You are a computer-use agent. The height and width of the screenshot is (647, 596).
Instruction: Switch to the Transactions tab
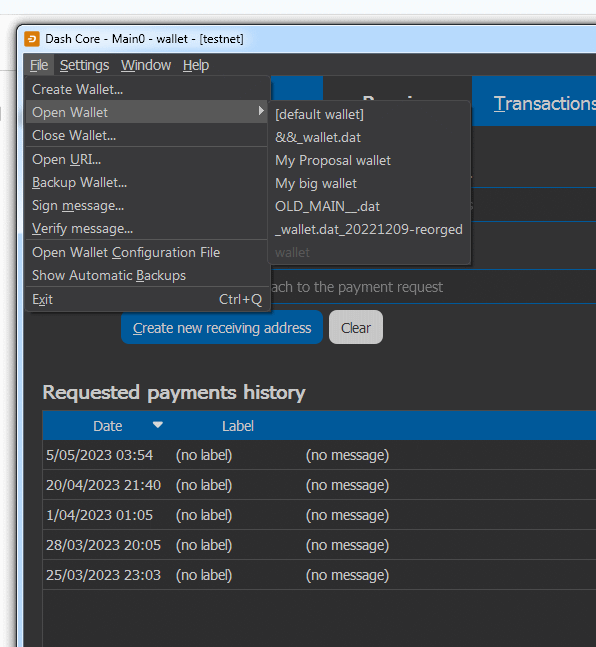click(534, 102)
